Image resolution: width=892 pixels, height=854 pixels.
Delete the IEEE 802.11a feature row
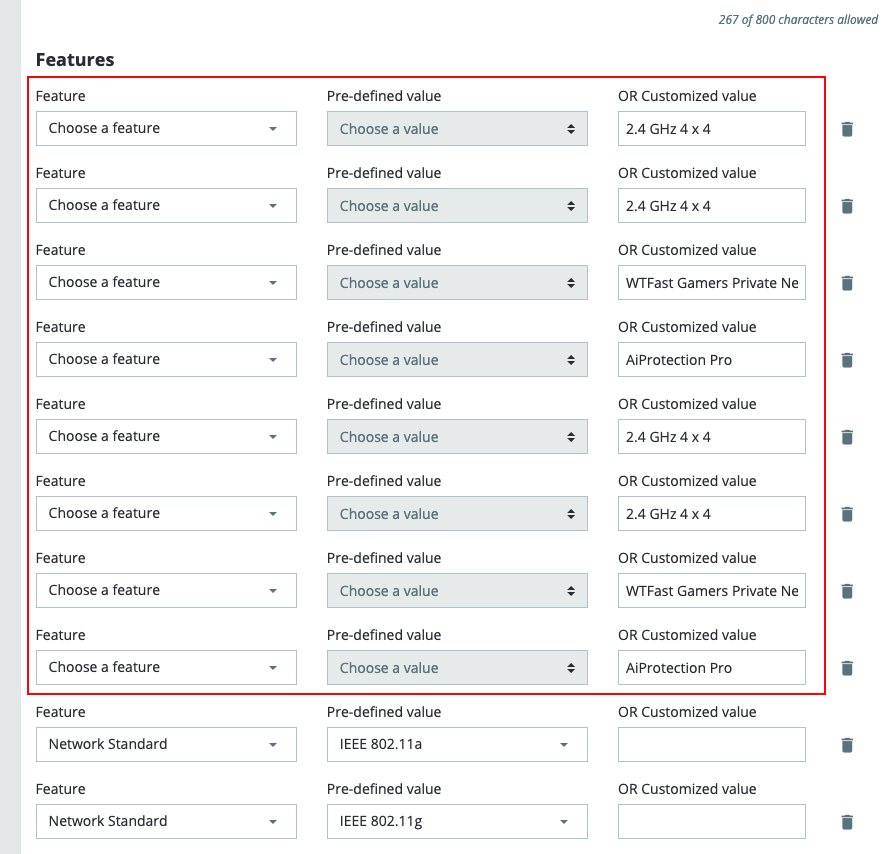coord(847,745)
